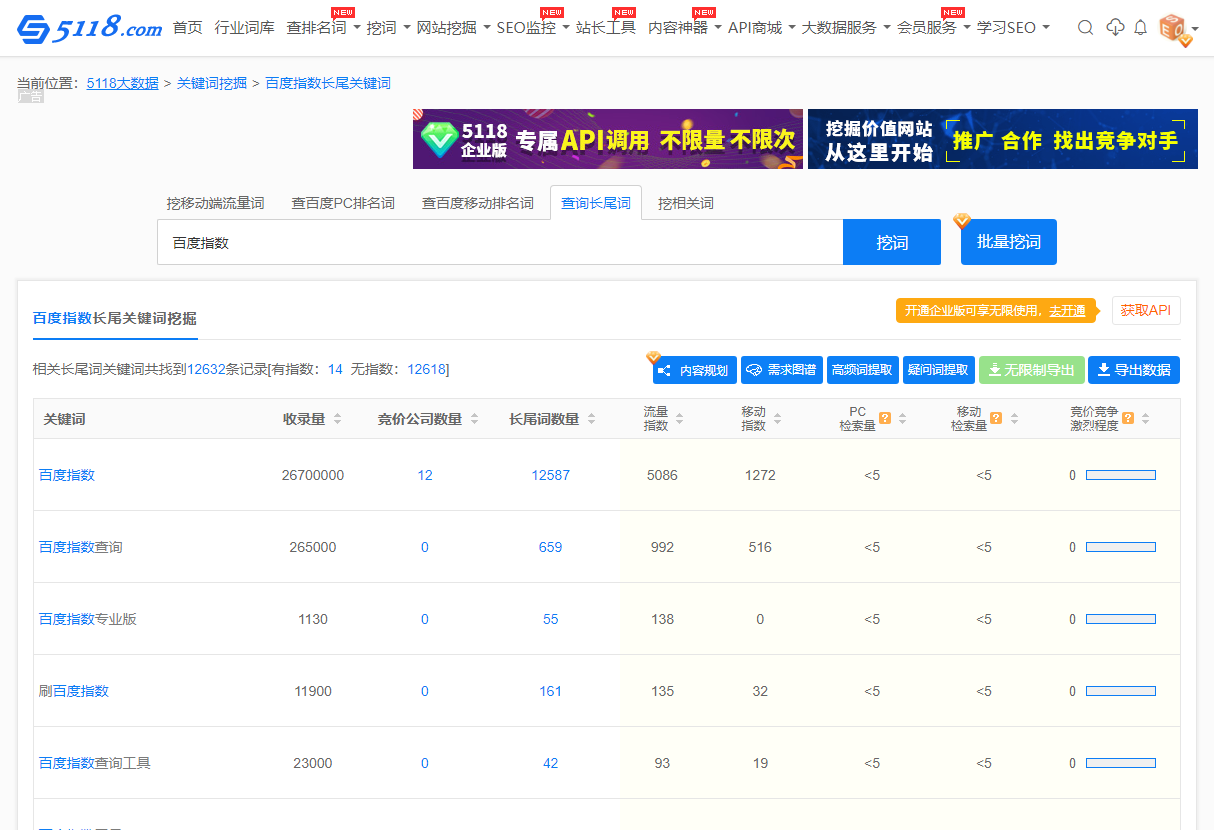This screenshot has height=830, width=1214.
Task: Click the bidding company count 12
Action: pyautogui.click(x=425, y=475)
